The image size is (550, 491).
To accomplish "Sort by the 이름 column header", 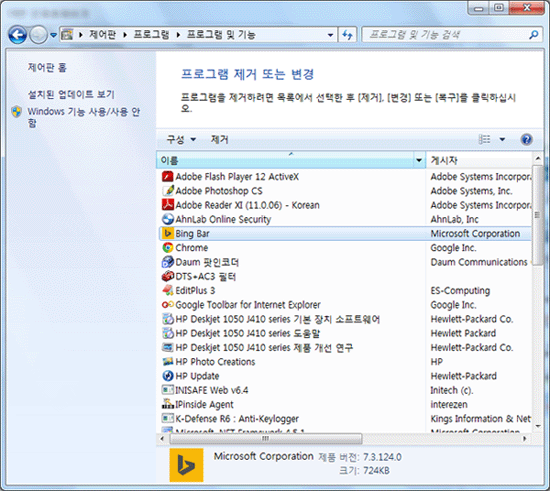I will pos(285,160).
